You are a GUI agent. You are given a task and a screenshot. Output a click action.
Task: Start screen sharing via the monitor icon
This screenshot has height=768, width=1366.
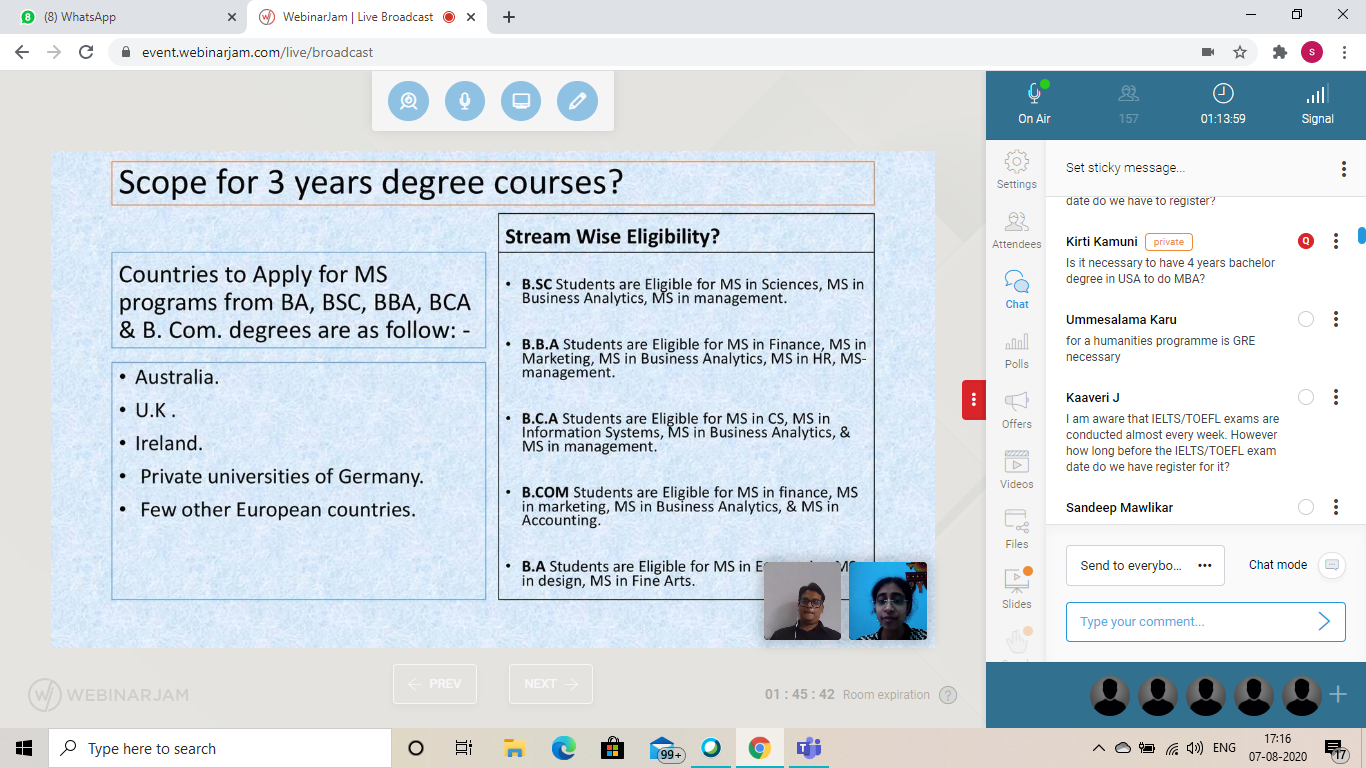520,100
